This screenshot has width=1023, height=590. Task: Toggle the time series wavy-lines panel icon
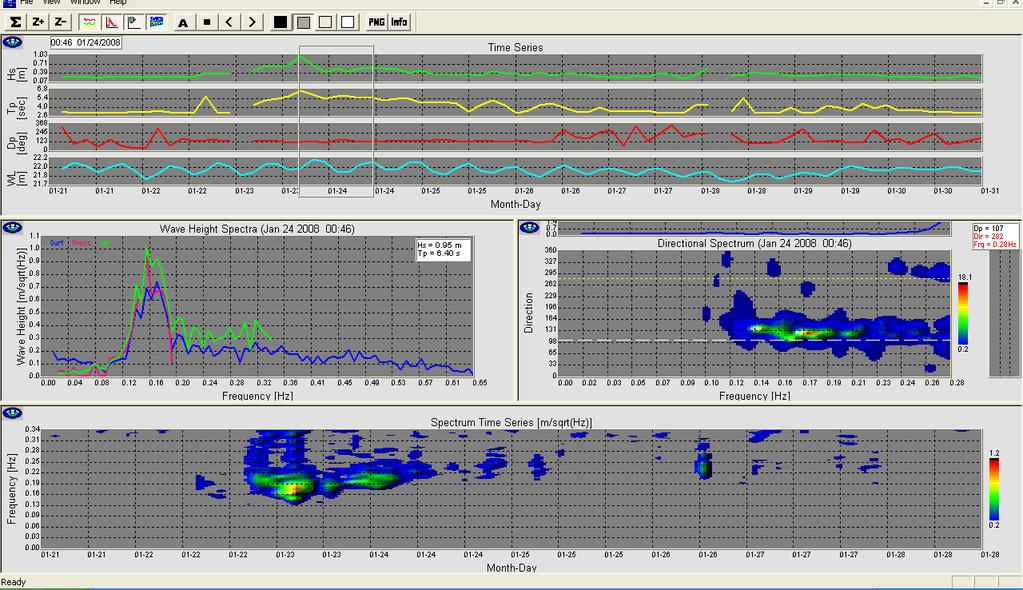pyautogui.click(x=89, y=22)
